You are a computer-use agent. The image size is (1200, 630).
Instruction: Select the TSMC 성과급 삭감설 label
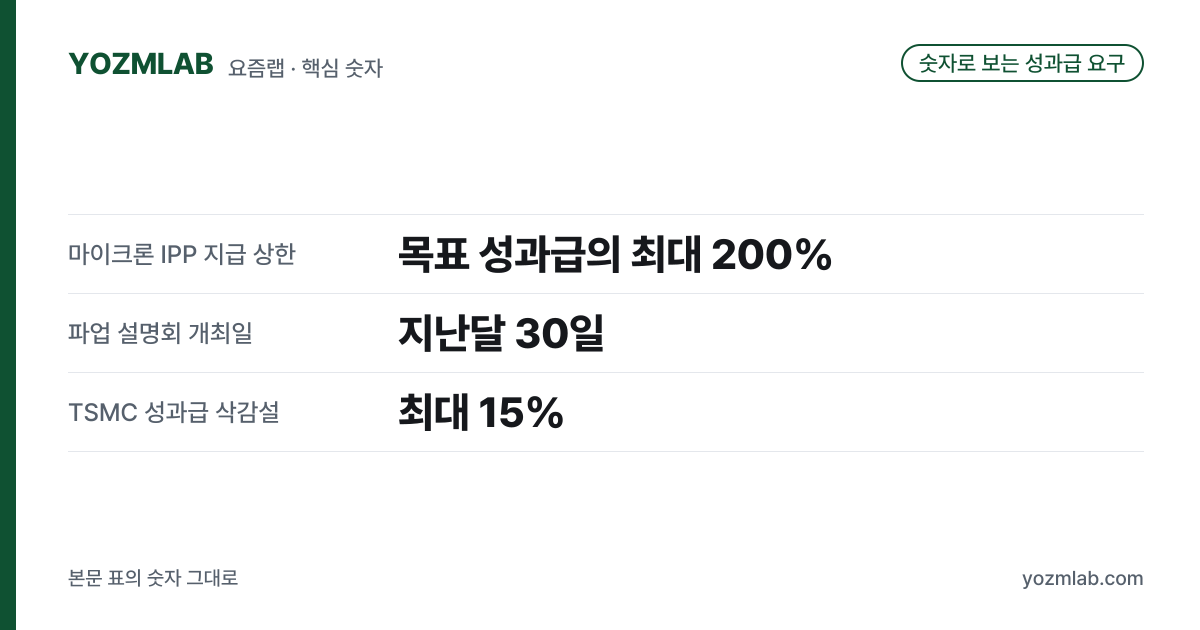click(174, 412)
